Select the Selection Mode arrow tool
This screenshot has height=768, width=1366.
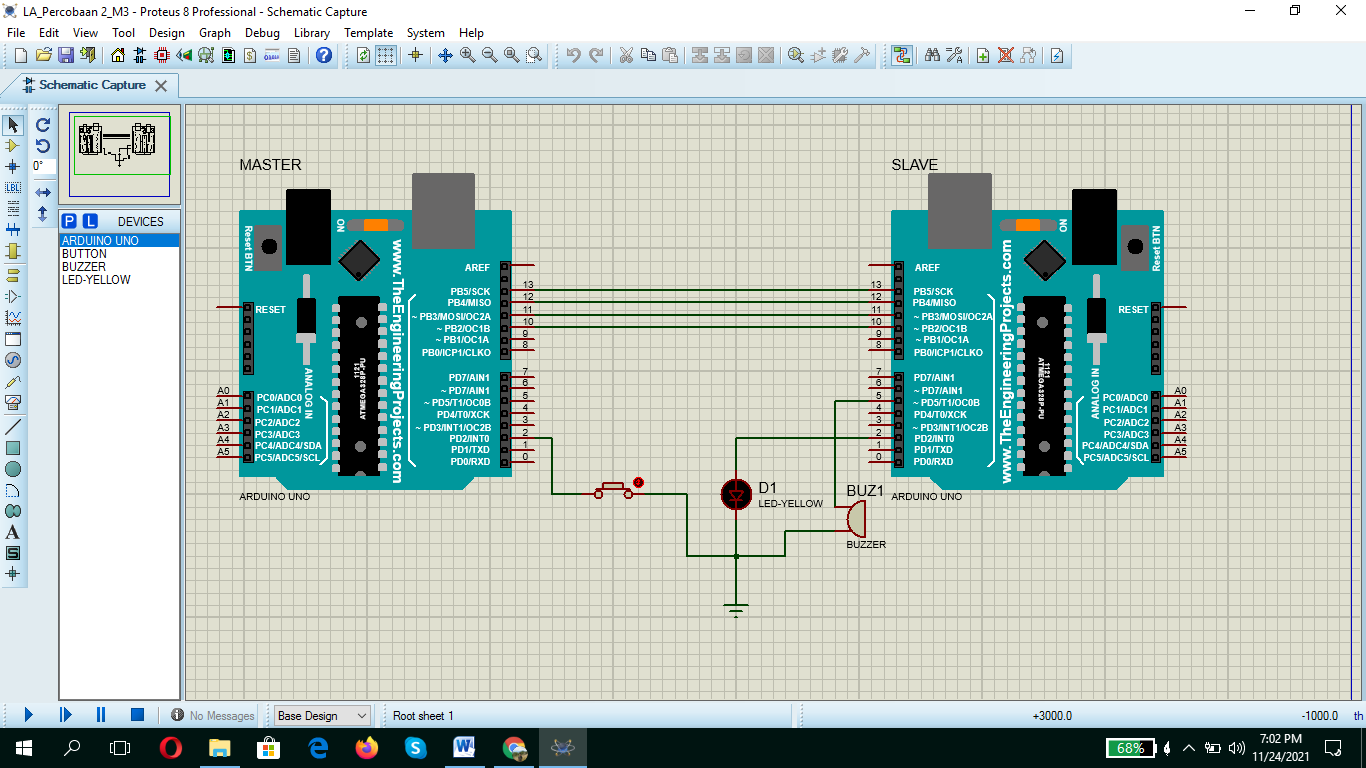[x=13, y=125]
